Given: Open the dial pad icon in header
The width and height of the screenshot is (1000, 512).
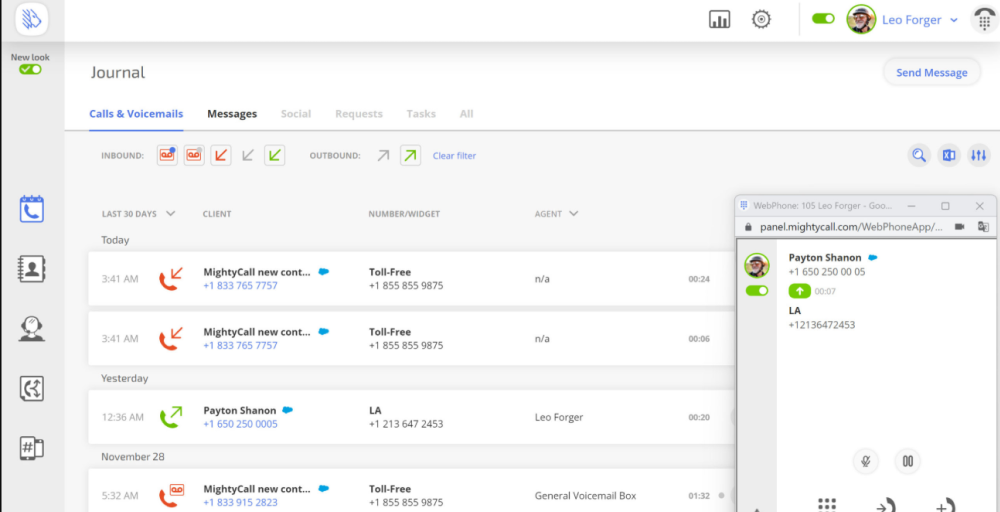Looking at the screenshot, I should point(984,20).
